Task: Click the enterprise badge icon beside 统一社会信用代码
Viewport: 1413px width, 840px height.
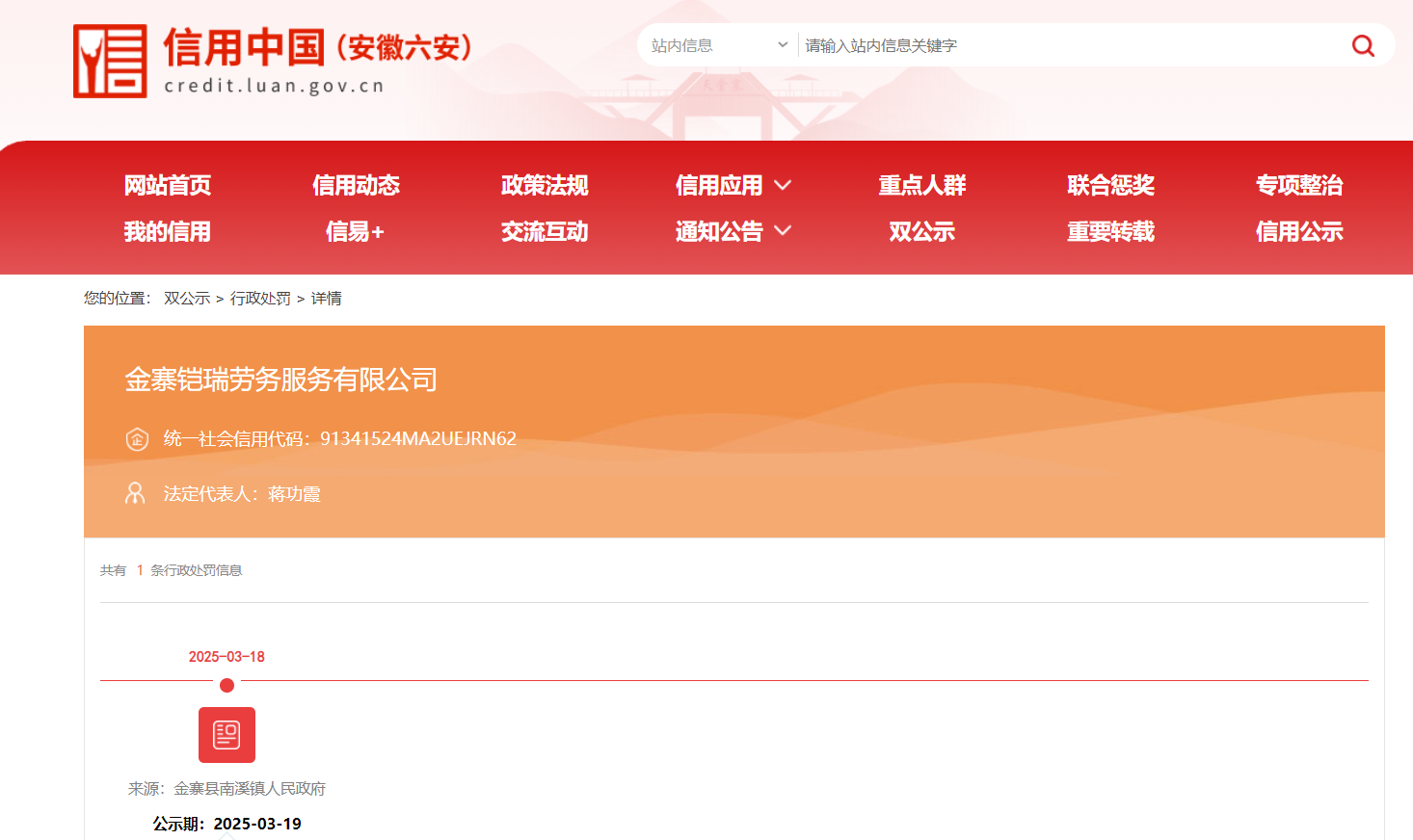Action: [x=137, y=439]
